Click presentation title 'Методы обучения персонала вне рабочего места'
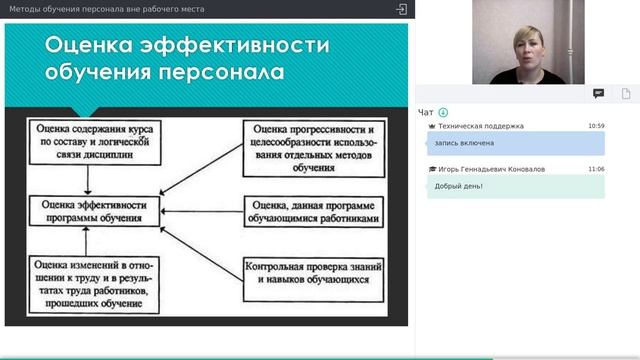 point(107,9)
